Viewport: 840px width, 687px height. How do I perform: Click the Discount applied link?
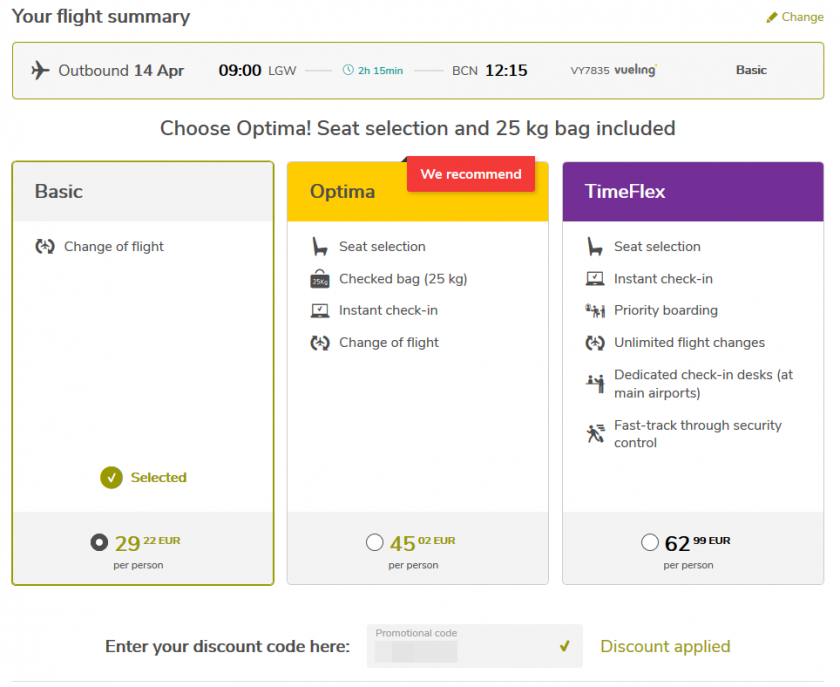(x=665, y=647)
